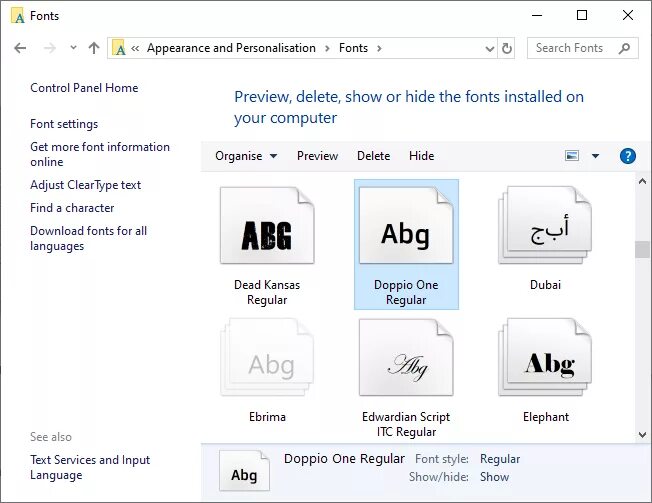This screenshot has height=503, width=652.
Task: Select the Doppio One Regular font icon
Action: pos(406,225)
